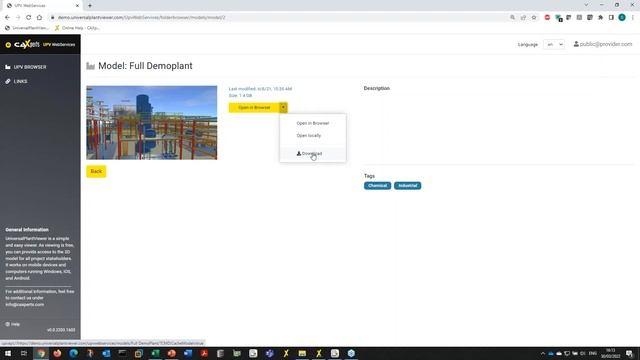Open the Chrome three-dot menu
Viewport: 640px width, 360px height.
point(633,18)
